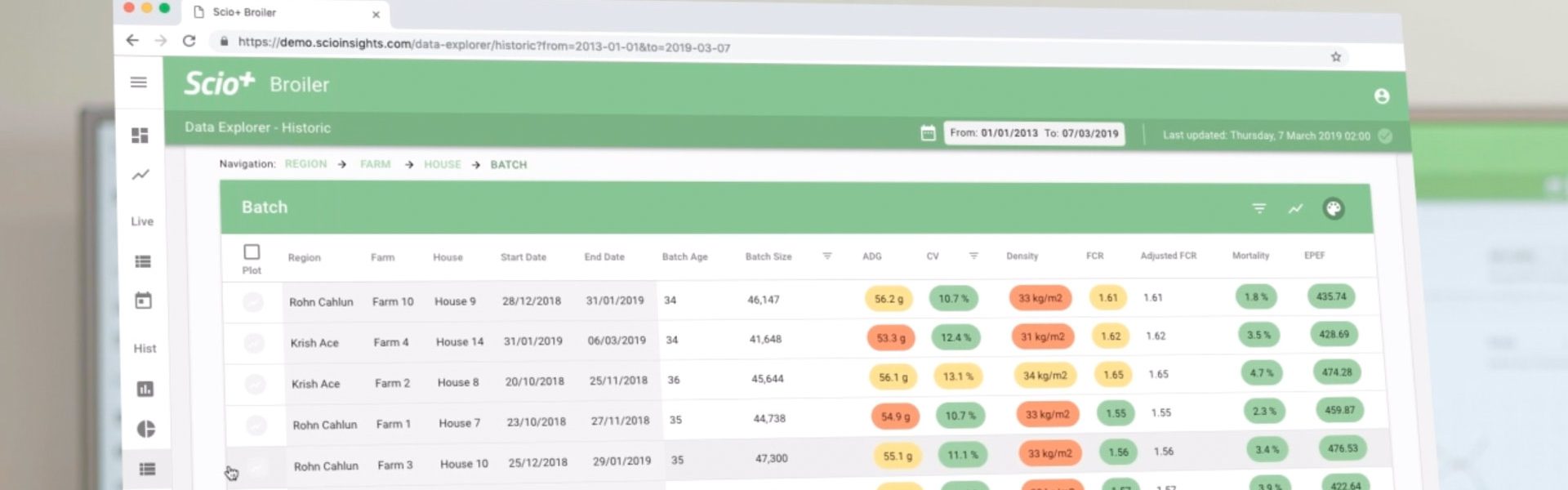Click the browser forward arrow
This screenshot has width=1568, height=490.
tap(161, 41)
